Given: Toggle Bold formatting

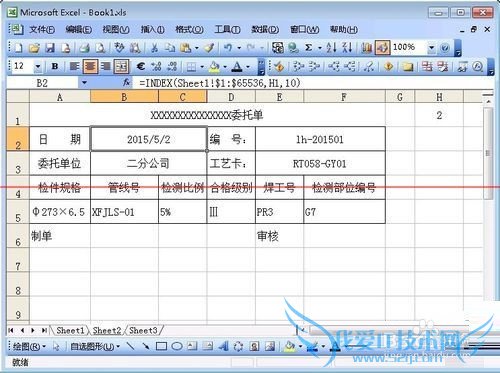Looking at the screenshot, I should click(x=55, y=67).
